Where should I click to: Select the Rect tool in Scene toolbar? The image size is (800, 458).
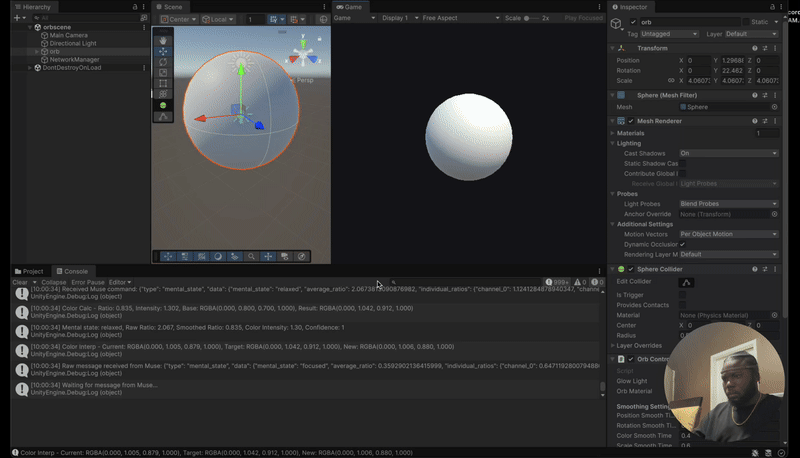[164, 84]
